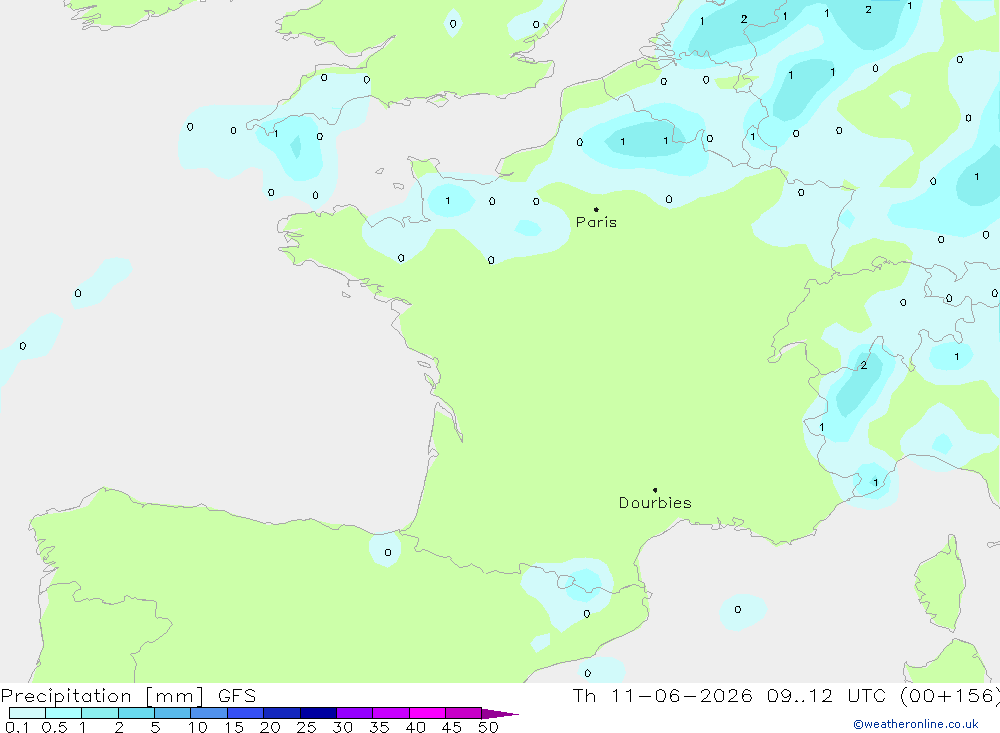Click the GFS model label
Image resolution: width=1000 pixels, height=733 pixels.
click(x=237, y=696)
